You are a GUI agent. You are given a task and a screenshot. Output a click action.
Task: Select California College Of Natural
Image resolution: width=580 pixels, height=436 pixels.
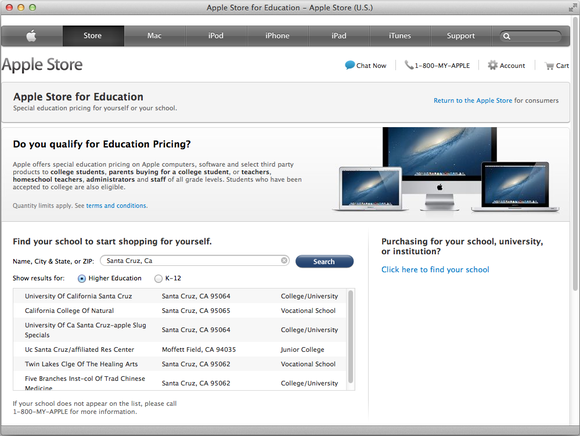180,310
